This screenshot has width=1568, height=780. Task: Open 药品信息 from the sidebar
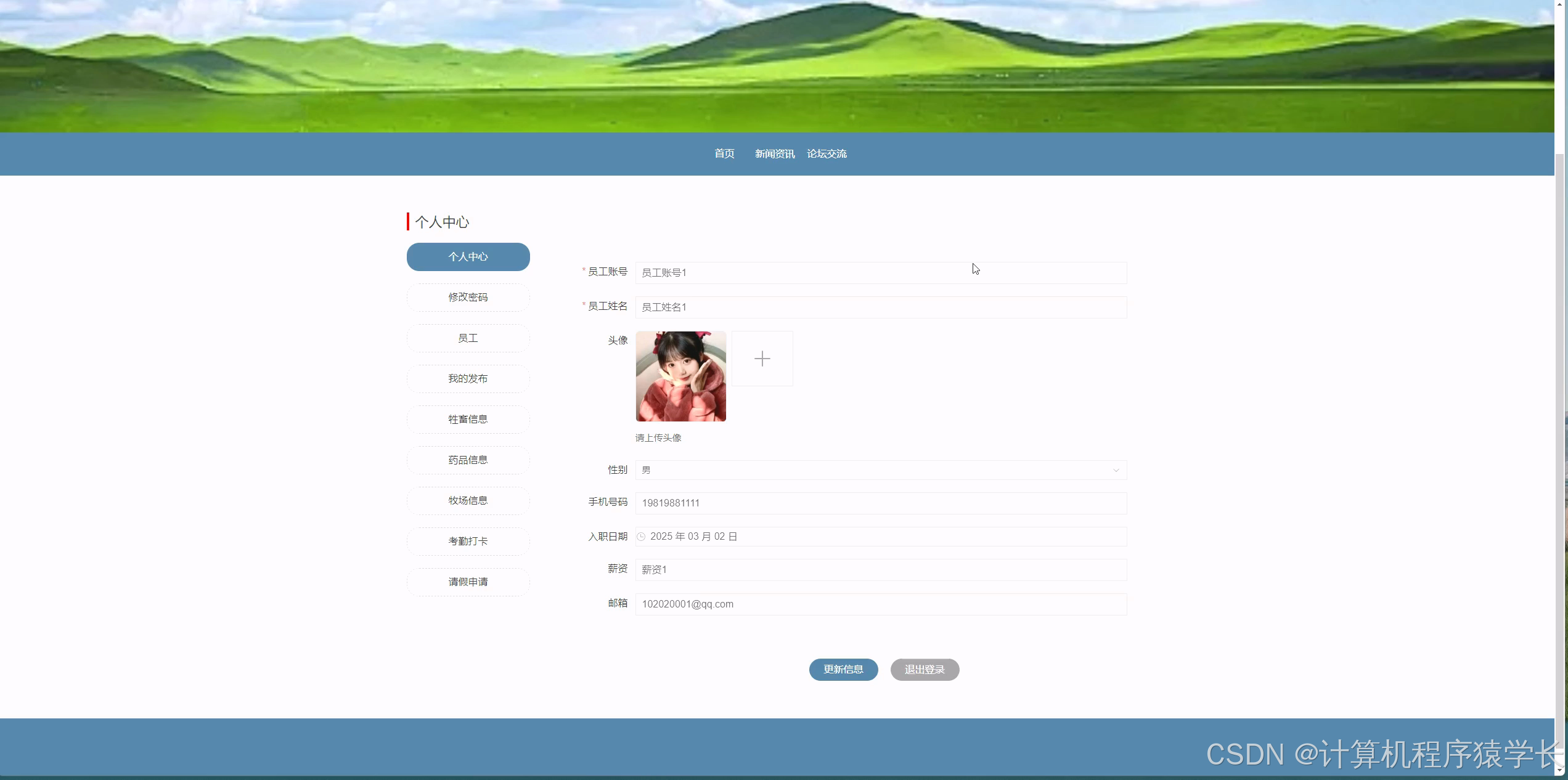pyautogui.click(x=467, y=460)
